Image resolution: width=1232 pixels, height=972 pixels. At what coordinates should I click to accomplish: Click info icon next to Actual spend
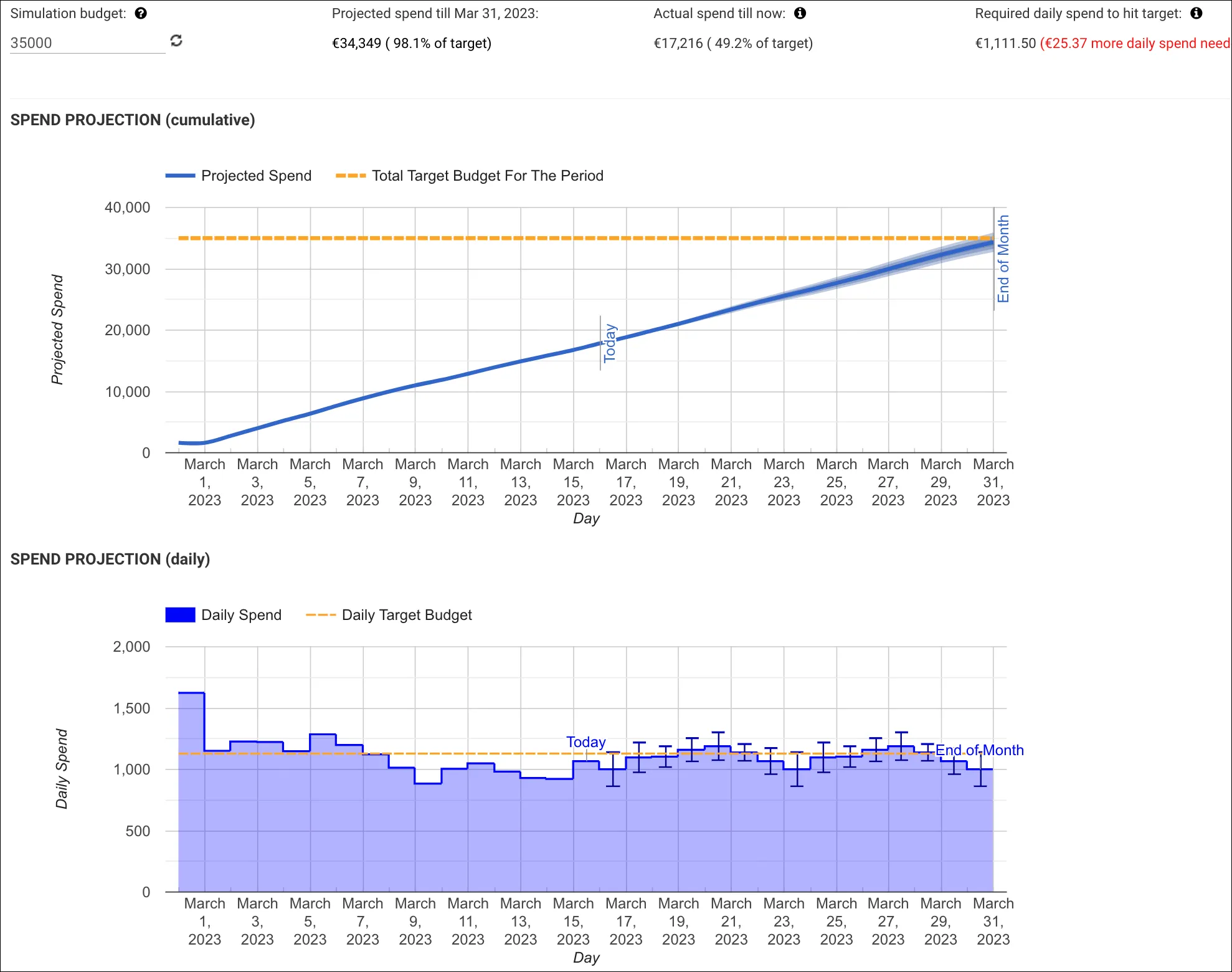(800, 14)
